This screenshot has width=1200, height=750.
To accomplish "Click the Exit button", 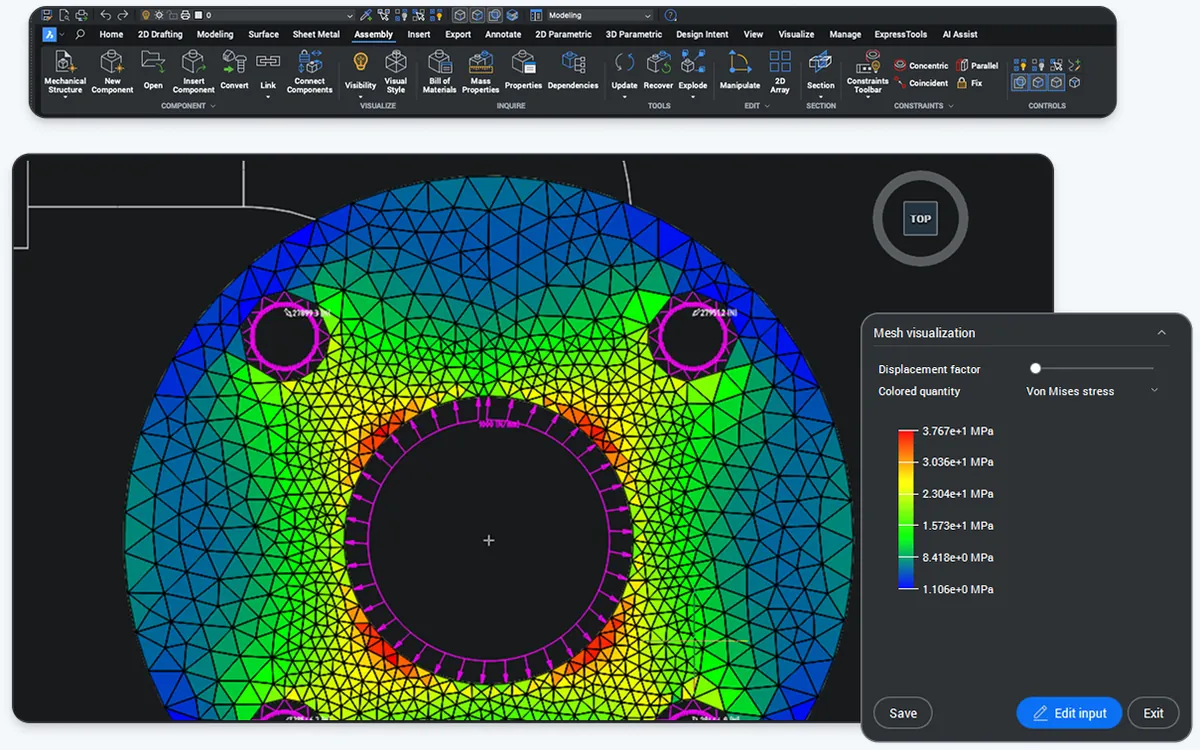I will (1153, 713).
